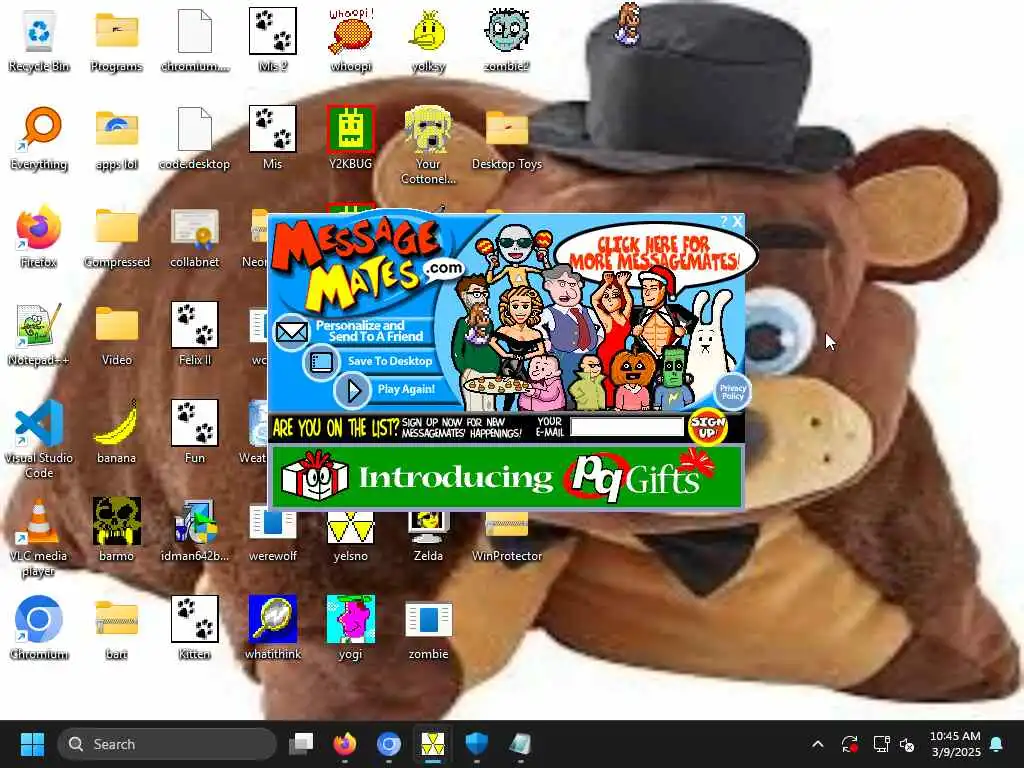The height and width of the screenshot is (768, 1024).
Task: Show hidden system tray icons
Action: point(818,744)
